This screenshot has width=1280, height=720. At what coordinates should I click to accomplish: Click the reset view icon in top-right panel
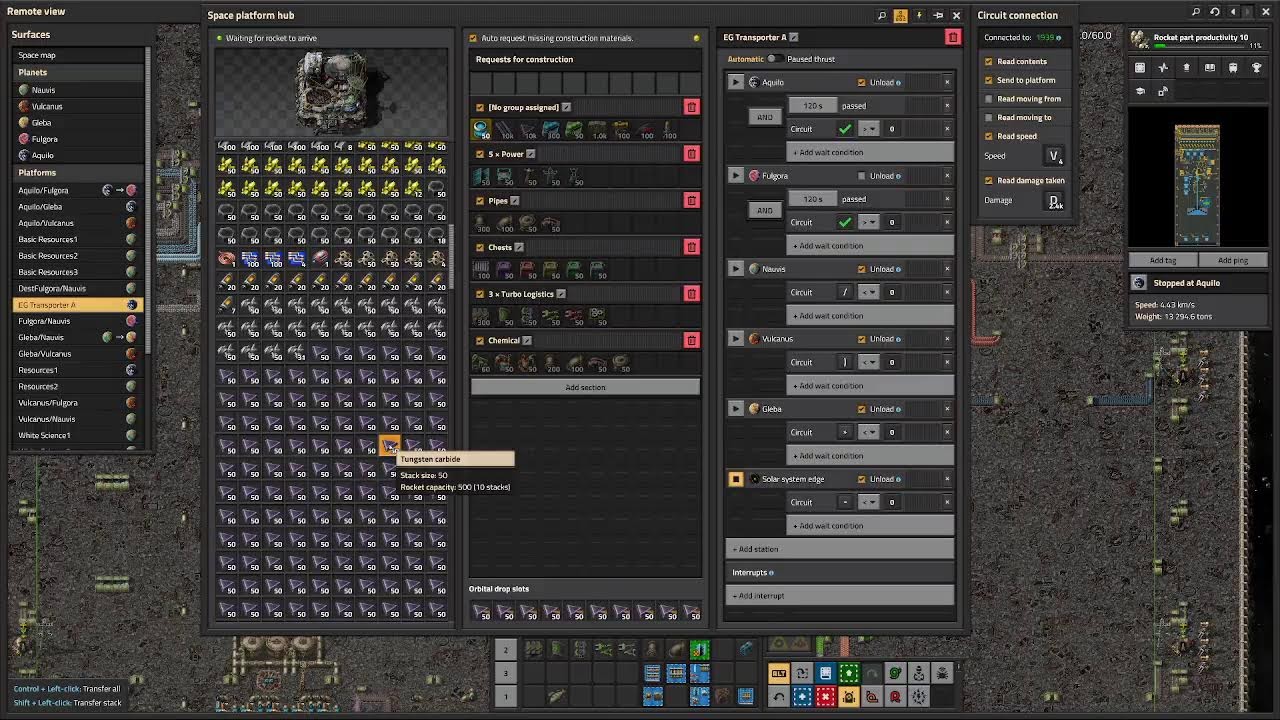pos(1214,12)
